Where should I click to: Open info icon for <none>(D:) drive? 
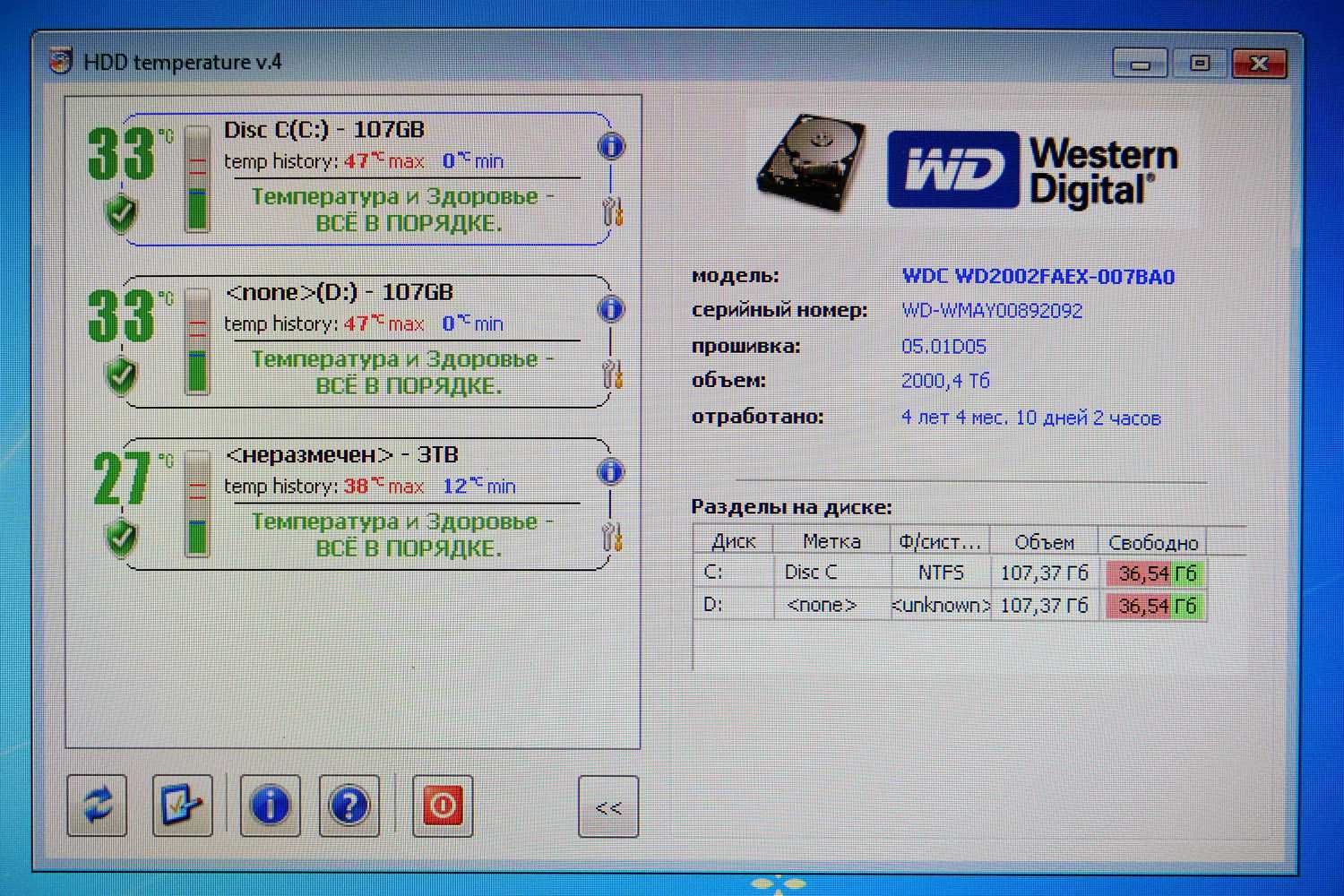611,309
